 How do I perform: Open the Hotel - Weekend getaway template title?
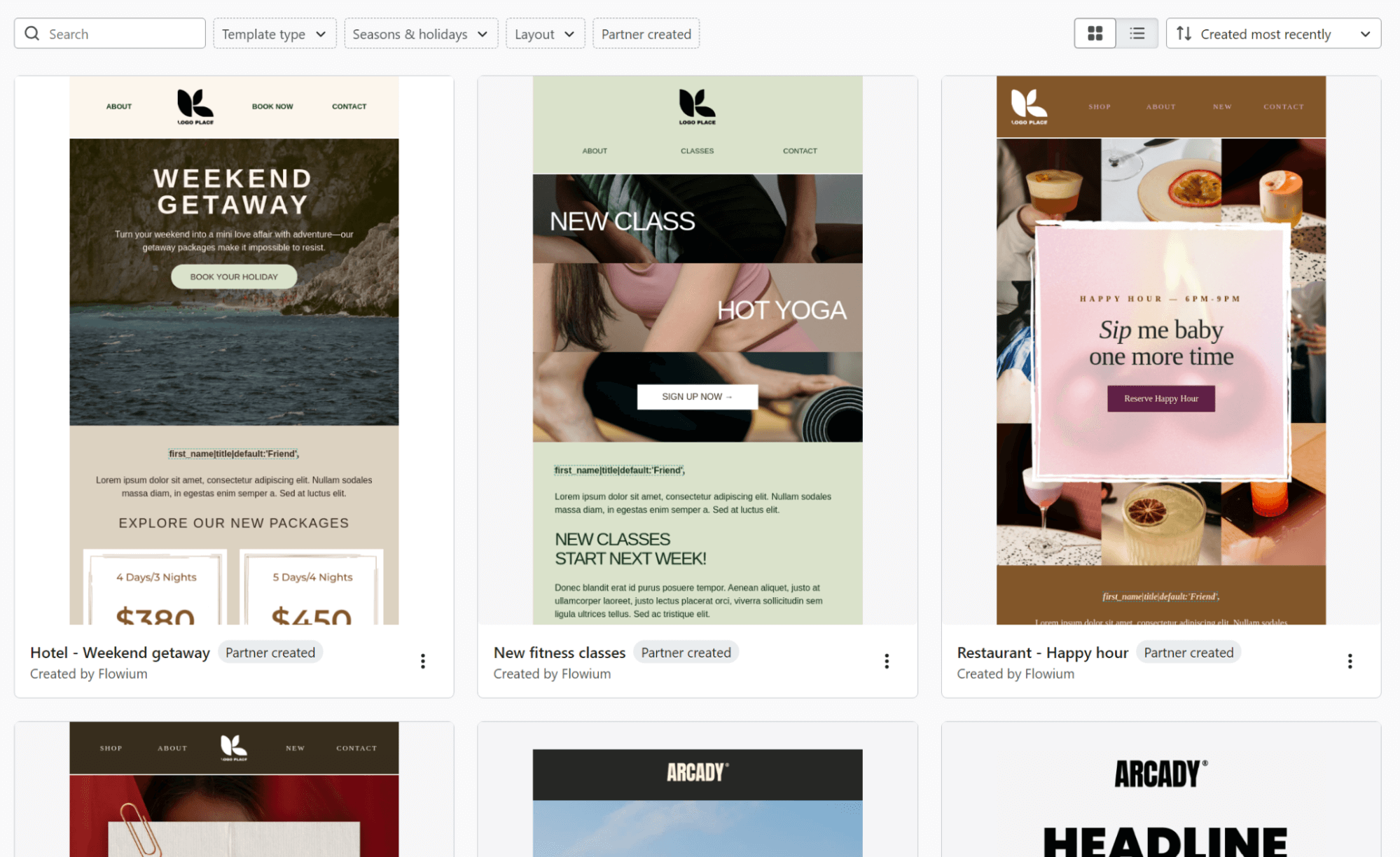click(119, 652)
